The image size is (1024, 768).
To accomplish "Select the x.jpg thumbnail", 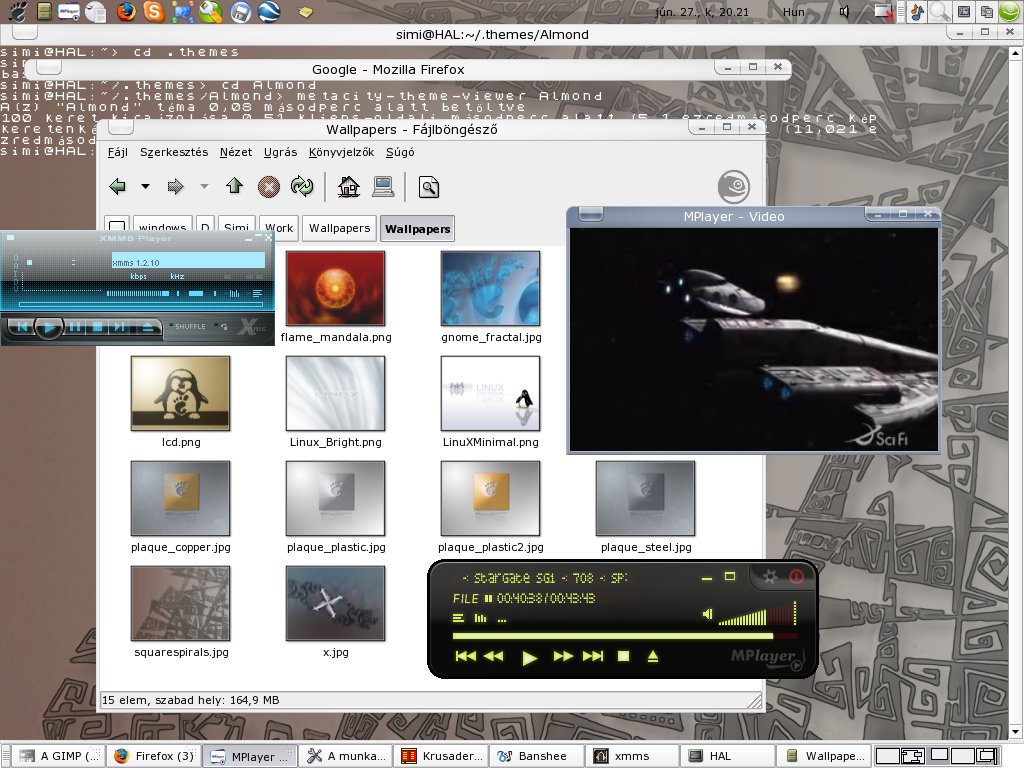I will pos(335,603).
